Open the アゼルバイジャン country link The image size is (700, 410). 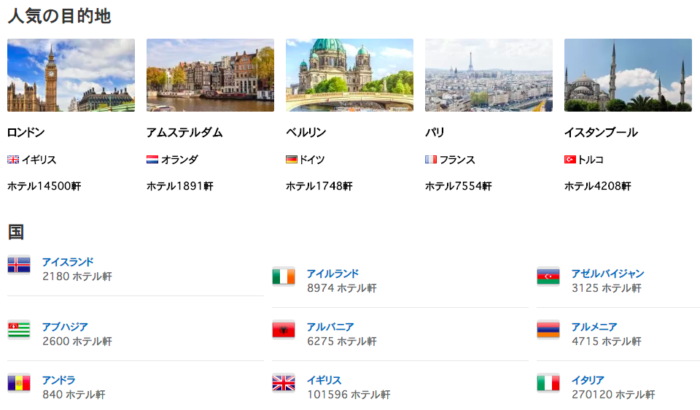point(607,274)
